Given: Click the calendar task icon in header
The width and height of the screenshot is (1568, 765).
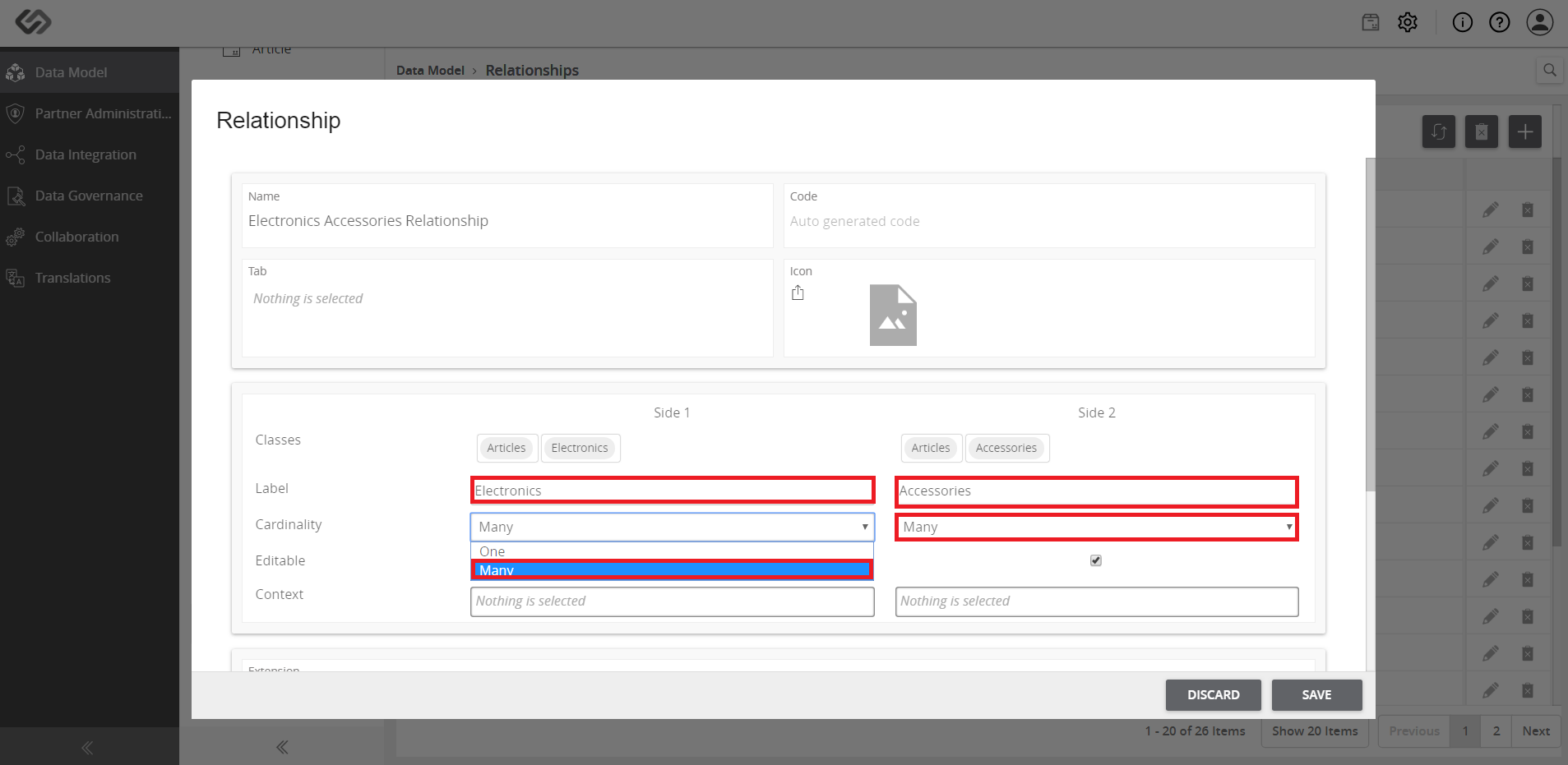Looking at the screenshot, I should click(x=1371, y=22).
